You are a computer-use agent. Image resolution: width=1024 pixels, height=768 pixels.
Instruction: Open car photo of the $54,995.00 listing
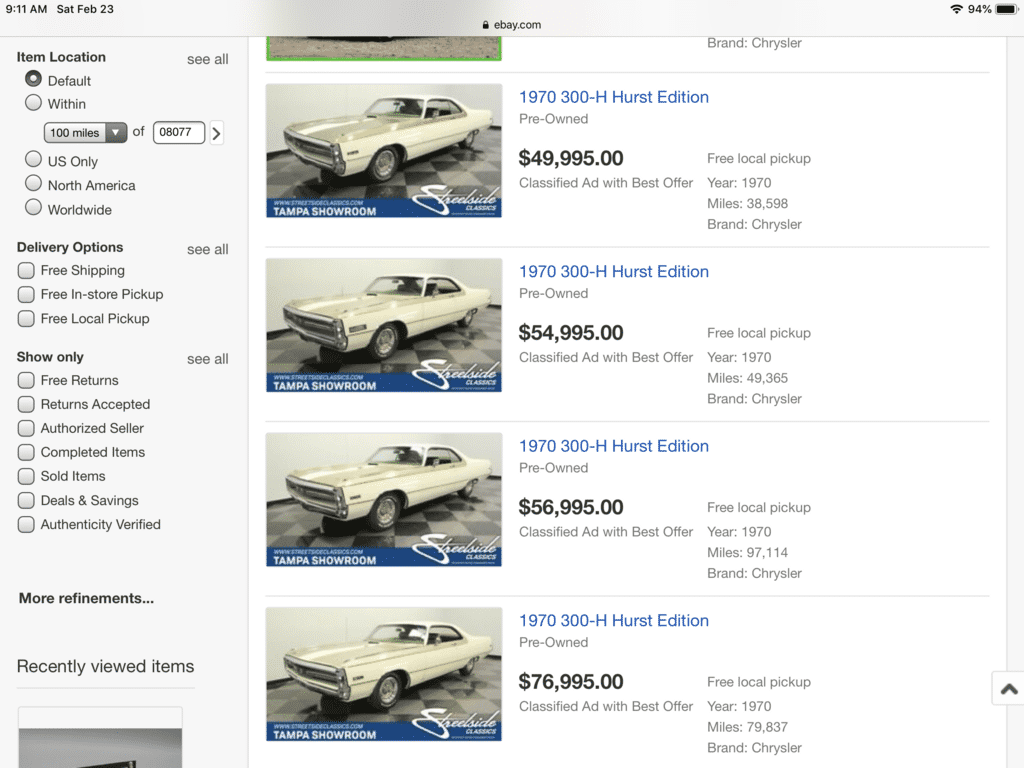click(x=383, y=325)
